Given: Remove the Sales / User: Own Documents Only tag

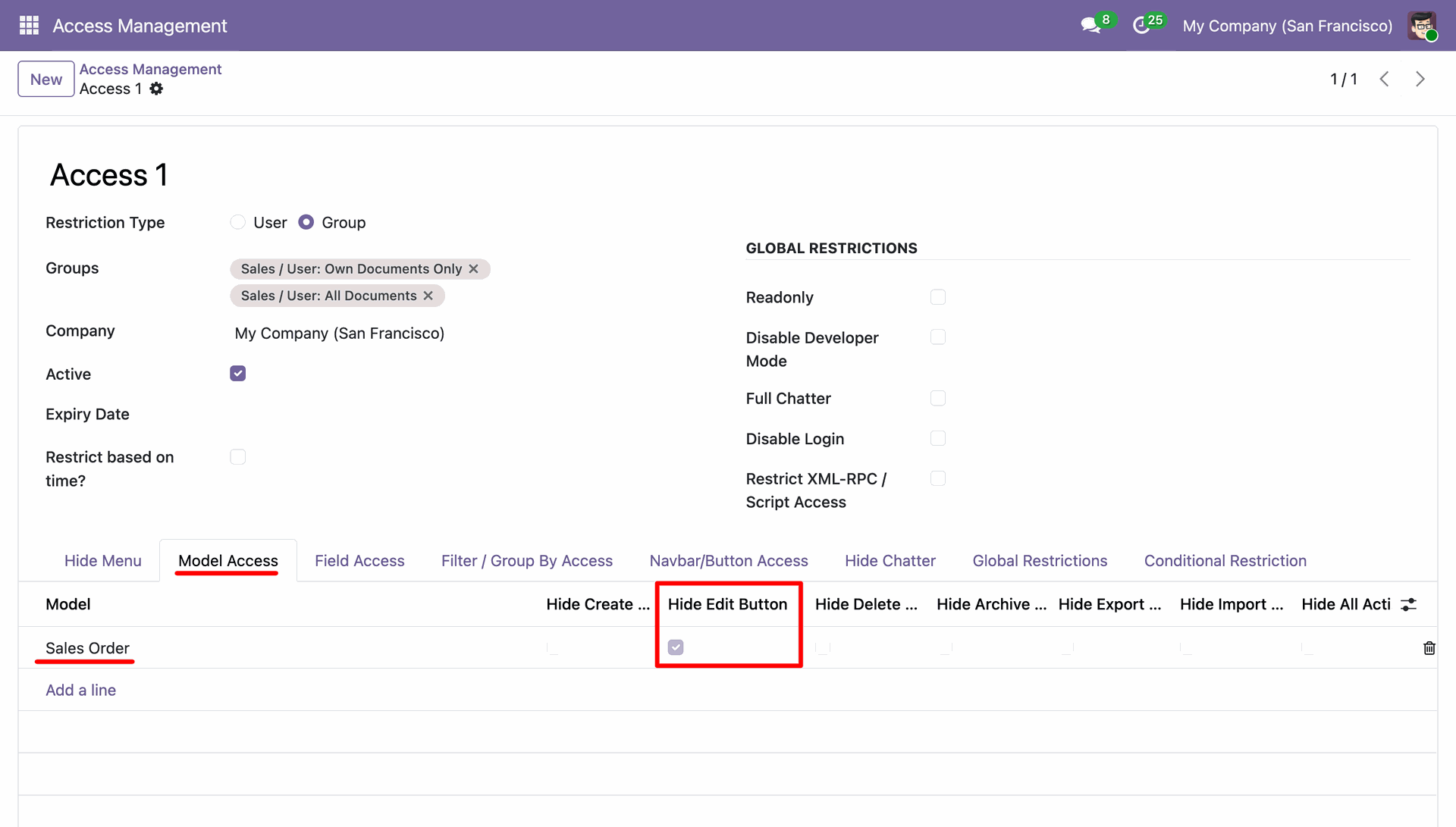Looking at the screenshot, I should point(474,269).
